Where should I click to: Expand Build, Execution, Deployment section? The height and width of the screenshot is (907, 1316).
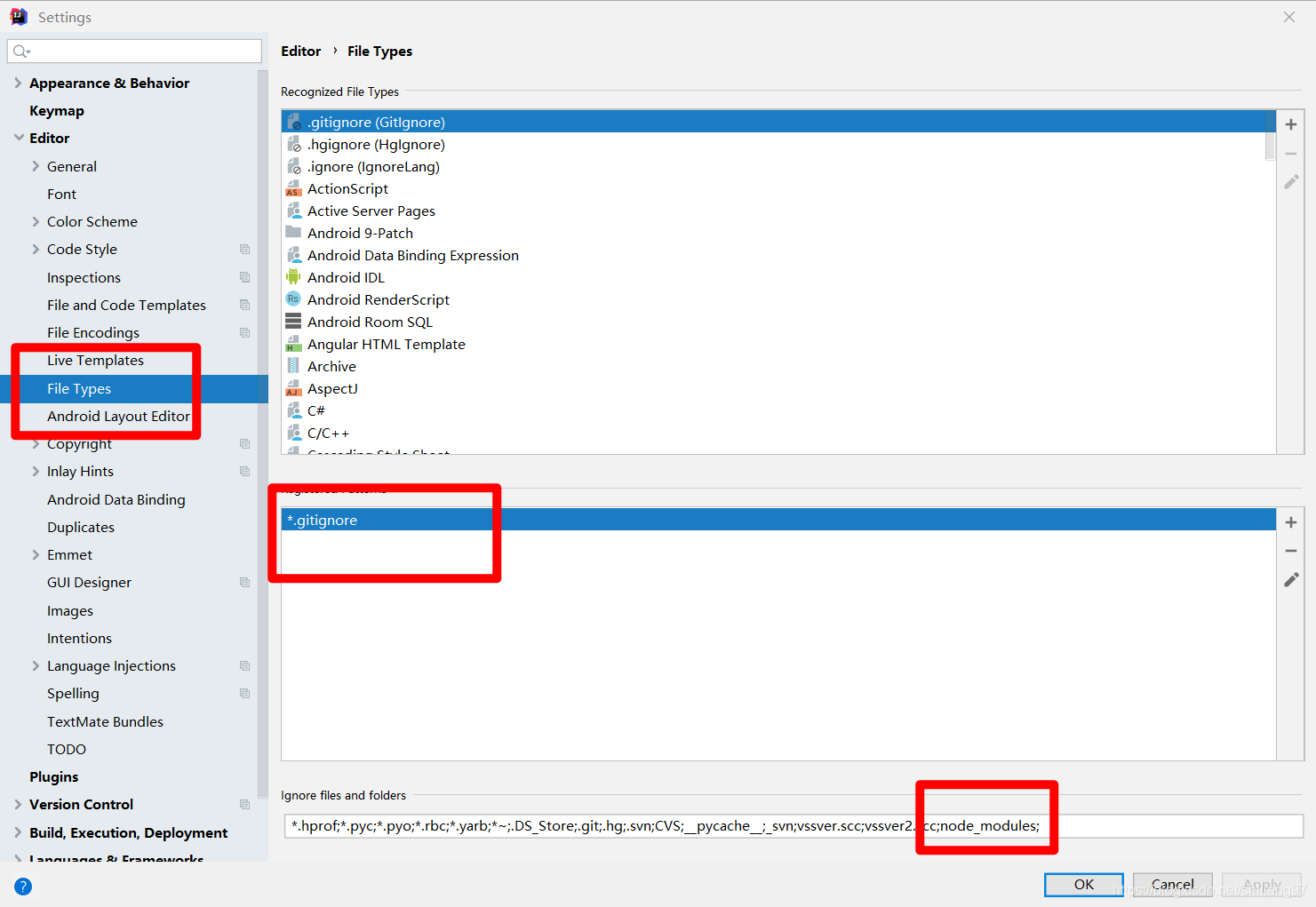(18, 832)
